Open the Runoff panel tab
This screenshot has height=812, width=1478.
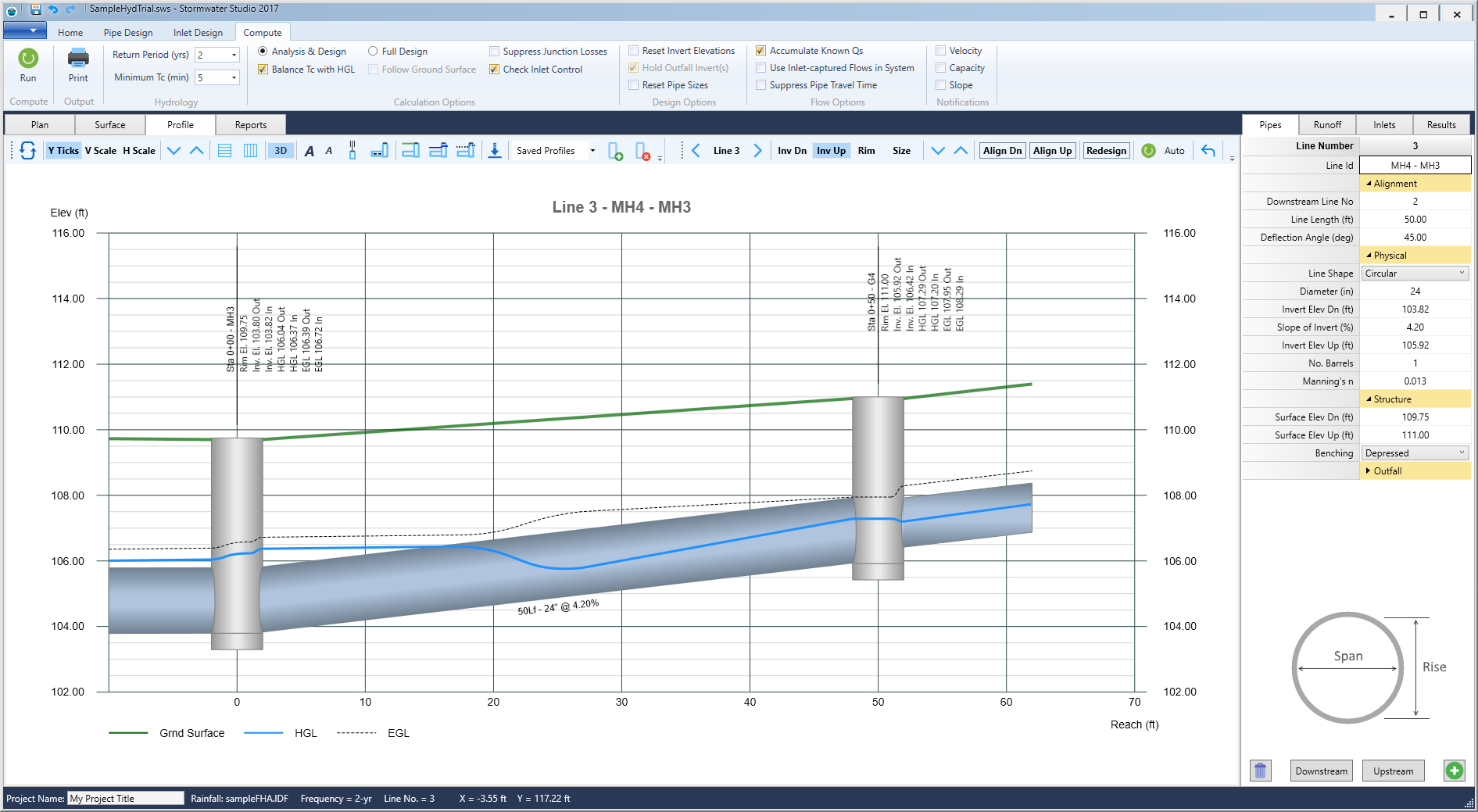coord(1327,124)
